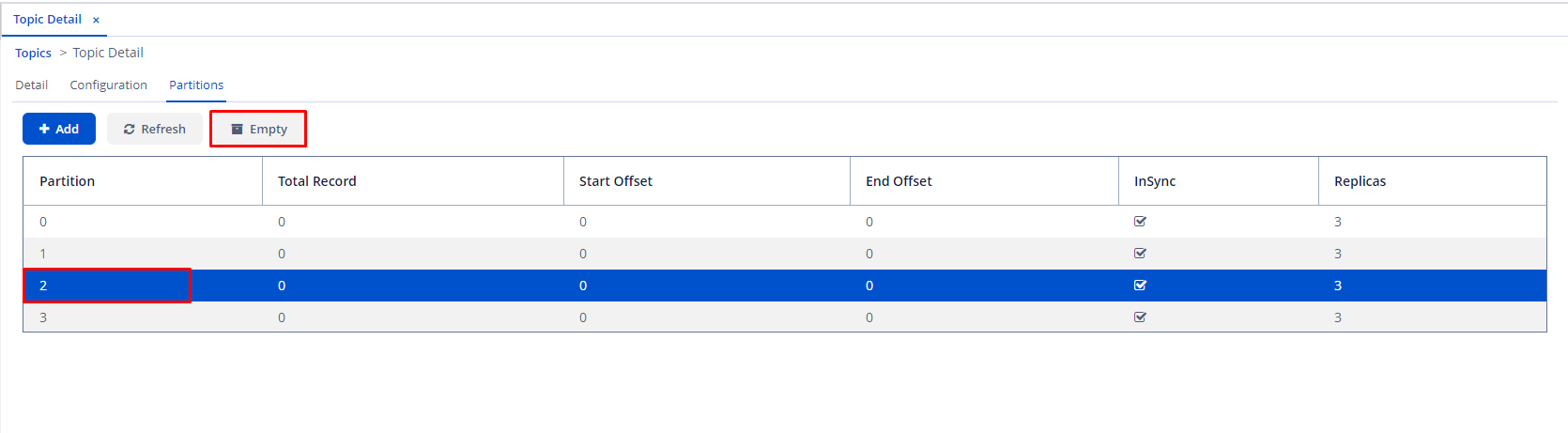
Task: Click the Partition column header
Action: pyautogui.click(x=68, y=181)
